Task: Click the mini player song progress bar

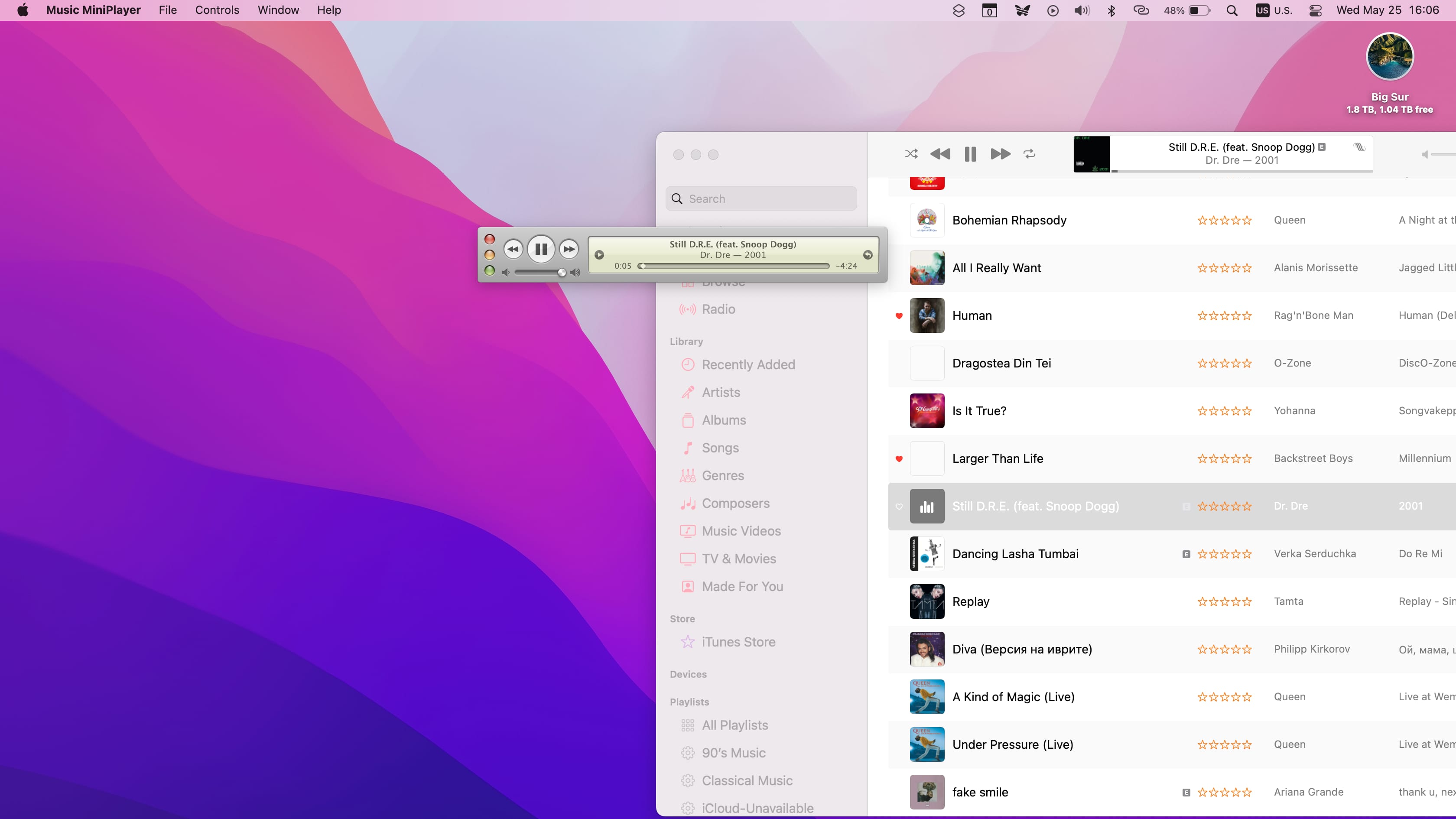Action: [x=734, y=266]
